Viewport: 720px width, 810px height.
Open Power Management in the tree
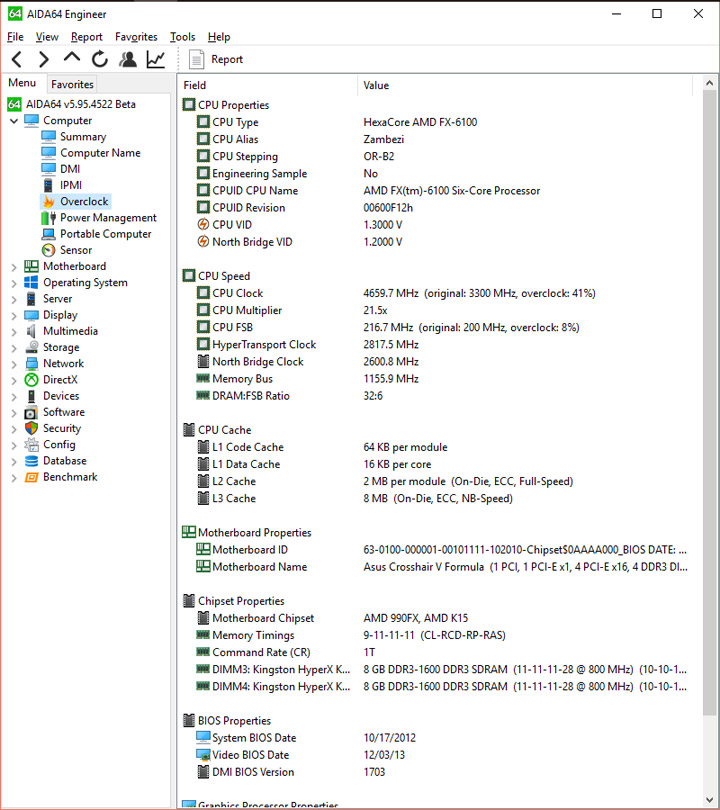pyautogui.click(x=108, y=217)
